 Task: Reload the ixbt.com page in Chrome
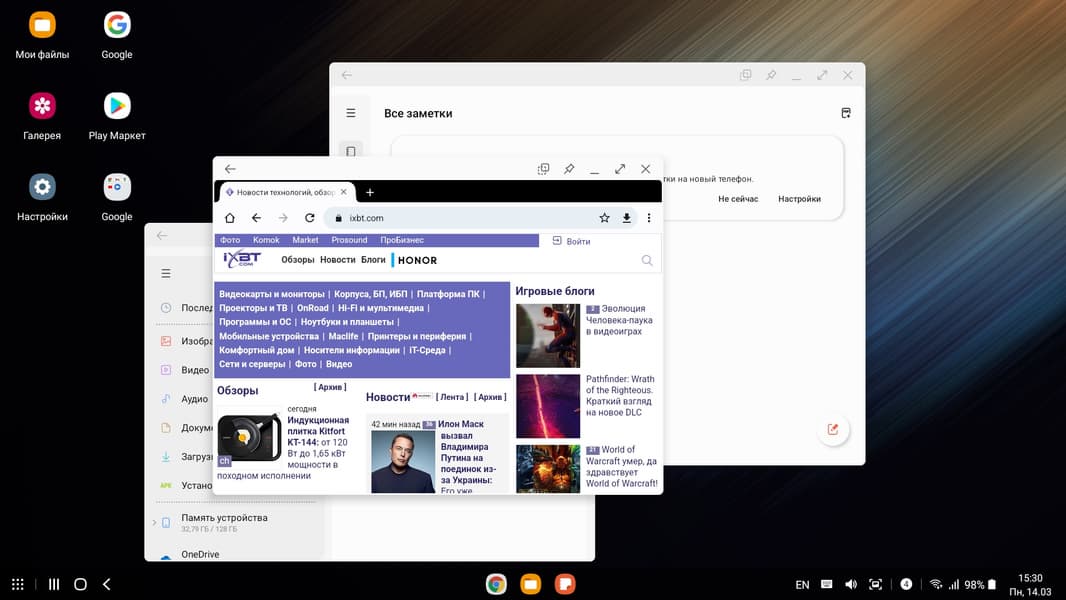click(310, 218)
